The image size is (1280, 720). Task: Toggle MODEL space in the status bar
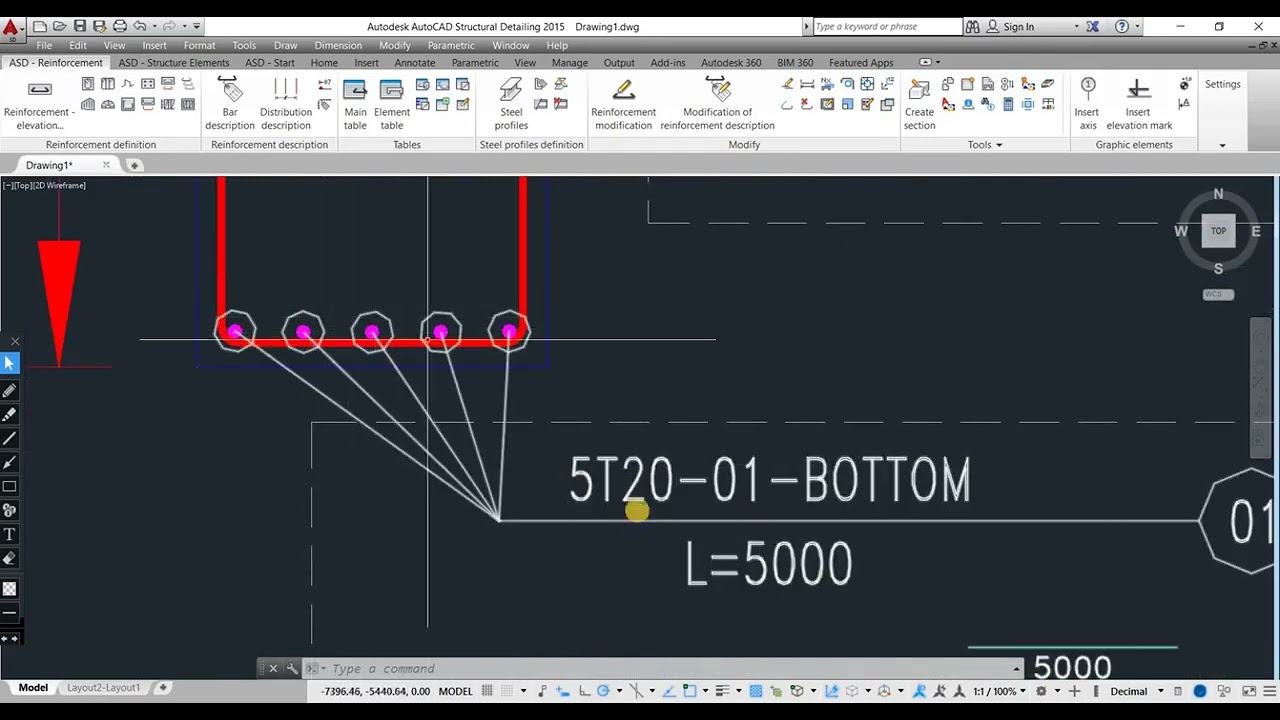click(x=455, y=691)
